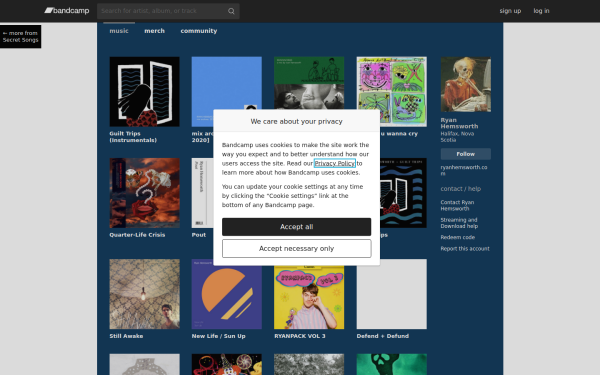Click the search magnifier icon
The image size is (600, 375).
point(231,11)
